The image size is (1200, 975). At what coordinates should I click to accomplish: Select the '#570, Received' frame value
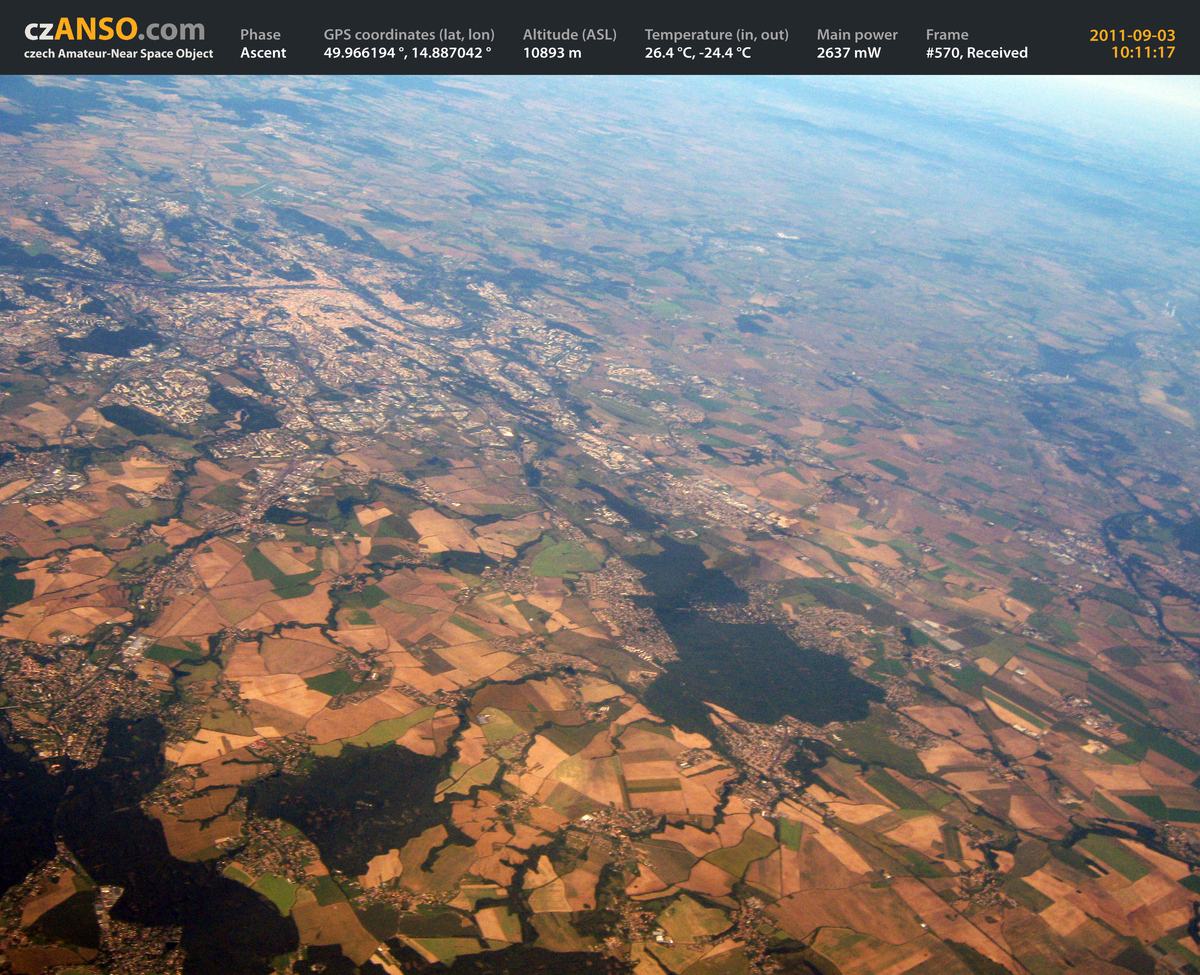(x=977, y=53)
